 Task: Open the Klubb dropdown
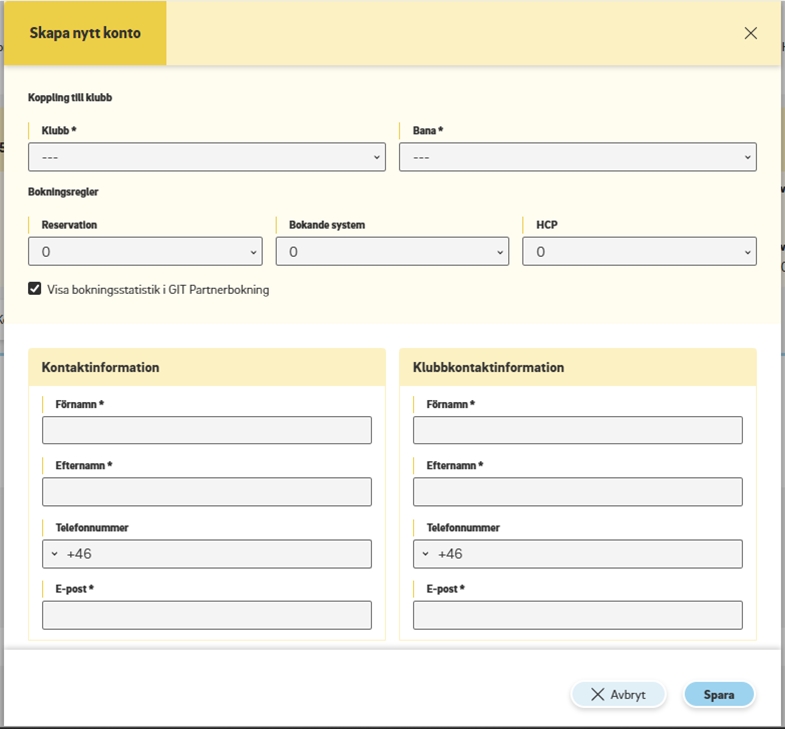207,157
